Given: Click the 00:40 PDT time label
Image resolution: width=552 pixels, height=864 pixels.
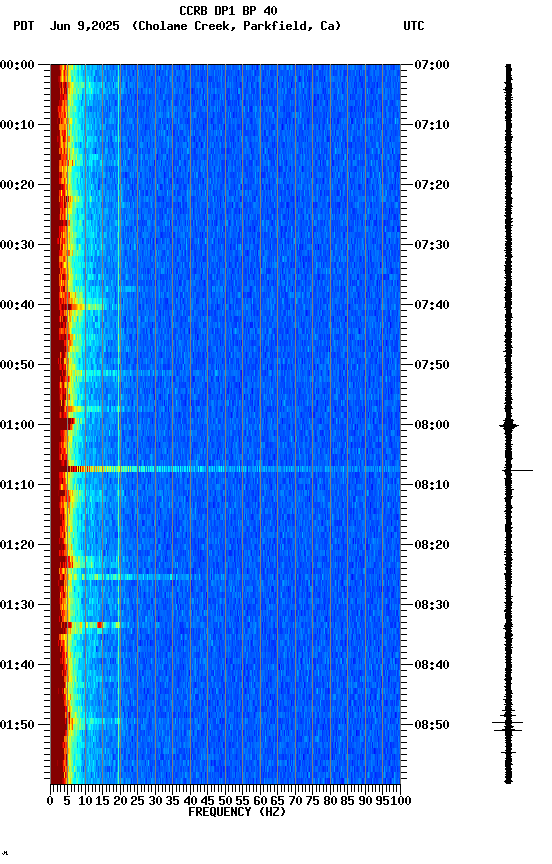Looking at the screenshot, I should pyautogui.click(x=17, y=305).
